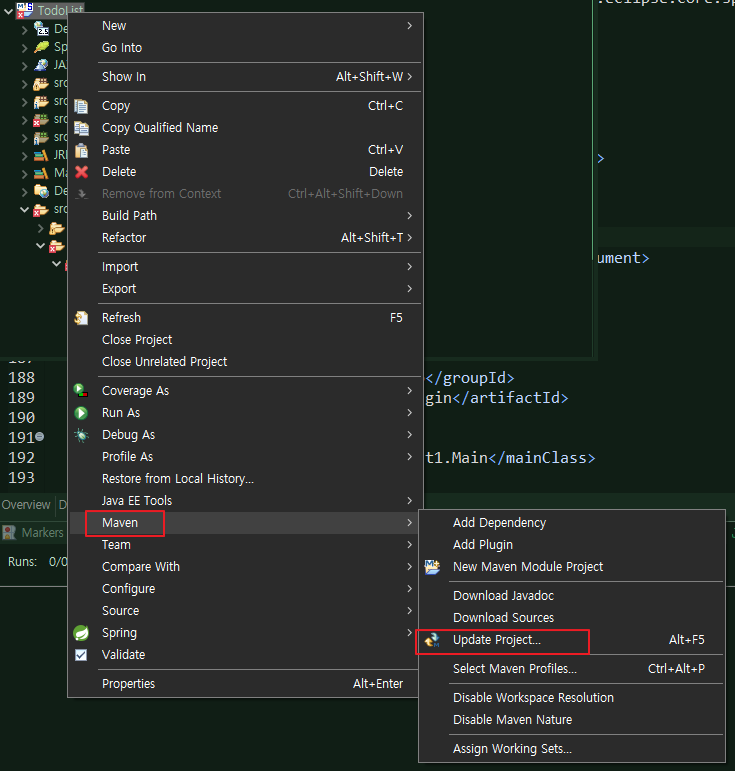
Task: Click the Runs counter text
Action: [37, 562]
